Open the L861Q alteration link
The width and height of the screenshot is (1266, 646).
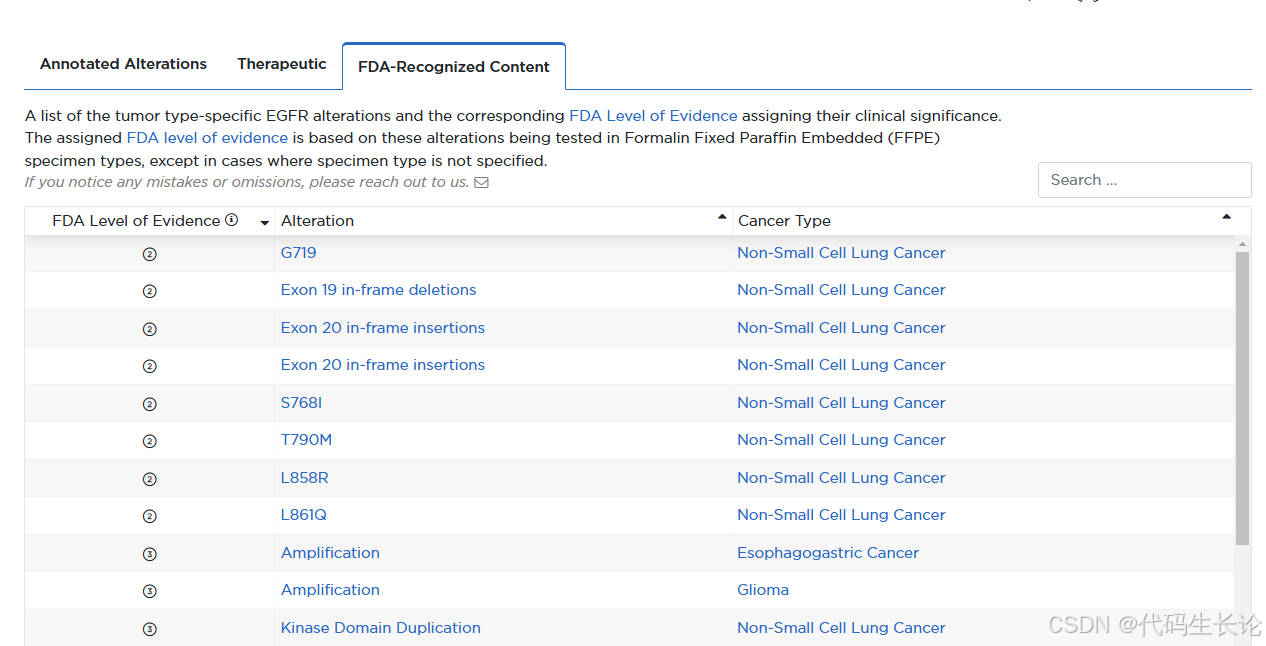pyautogui.click(x=304, y=515)
